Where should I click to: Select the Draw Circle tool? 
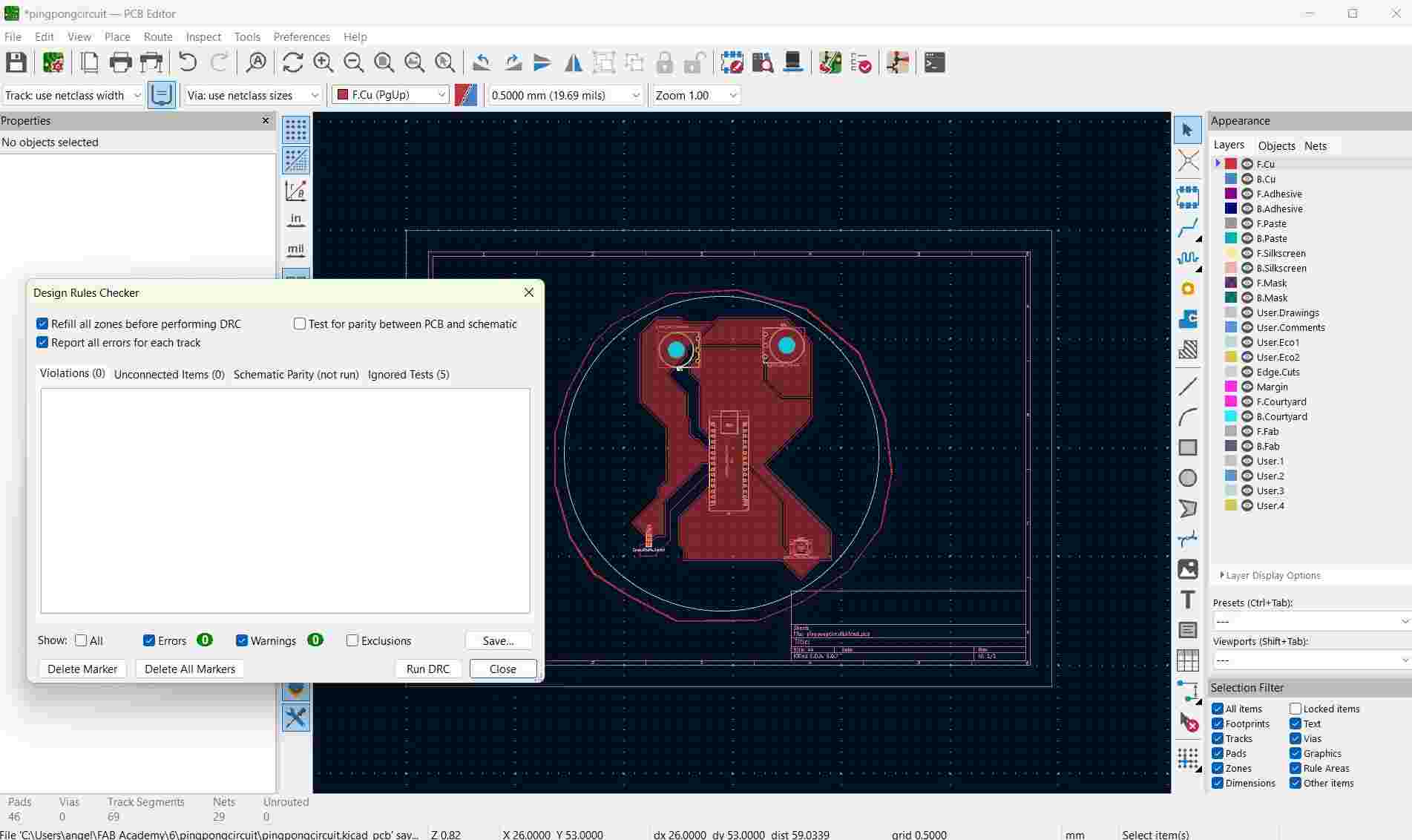coord(1187,478)
